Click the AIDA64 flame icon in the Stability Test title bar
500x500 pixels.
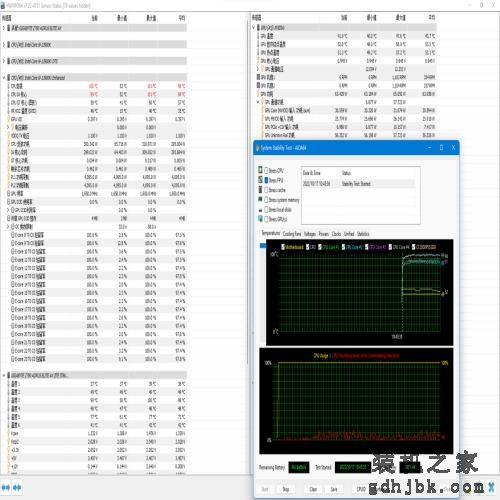257,148
